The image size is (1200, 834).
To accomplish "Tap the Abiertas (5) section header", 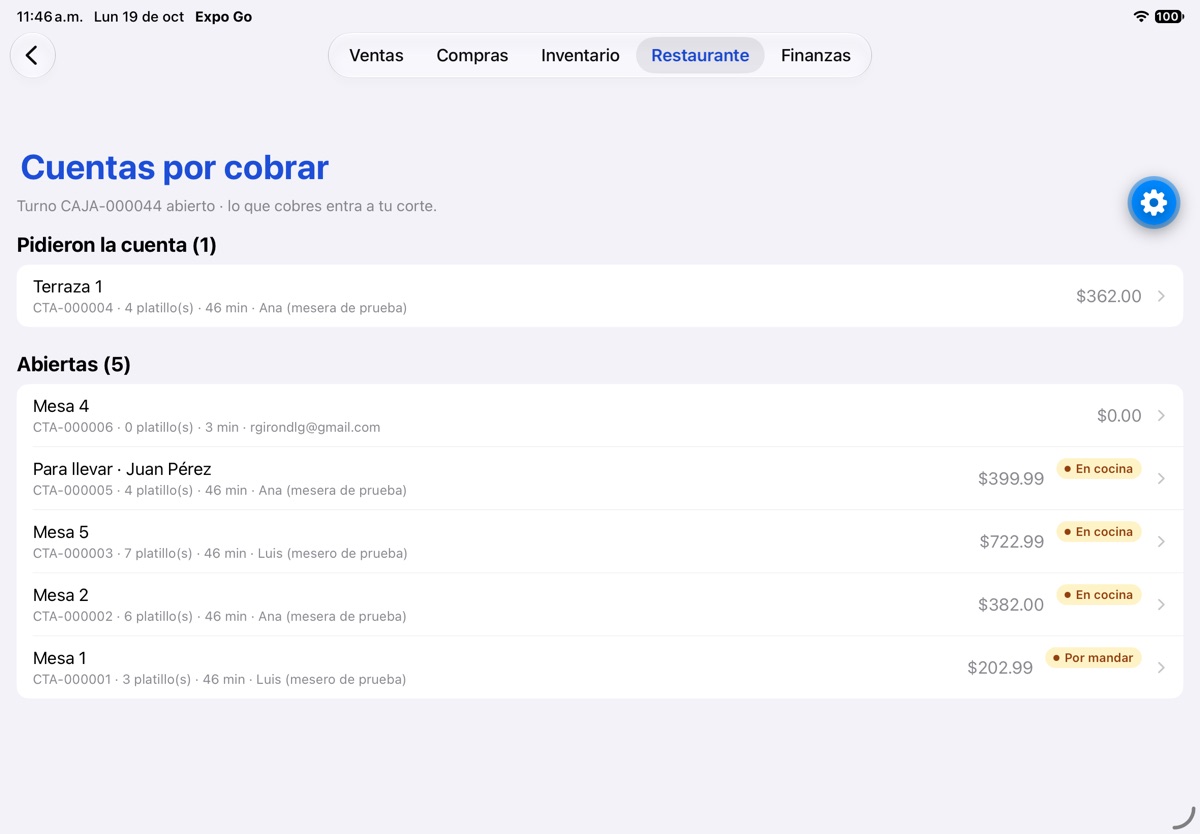I will click(74, 364).
